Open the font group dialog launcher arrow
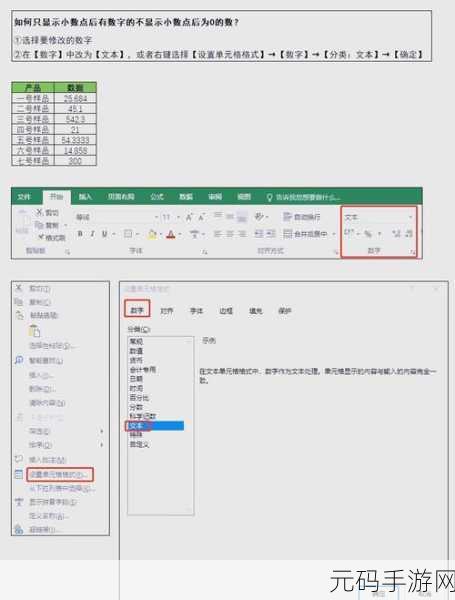This screenshot has width=455, height=600. pyautogui.click(x=205, y=252)
